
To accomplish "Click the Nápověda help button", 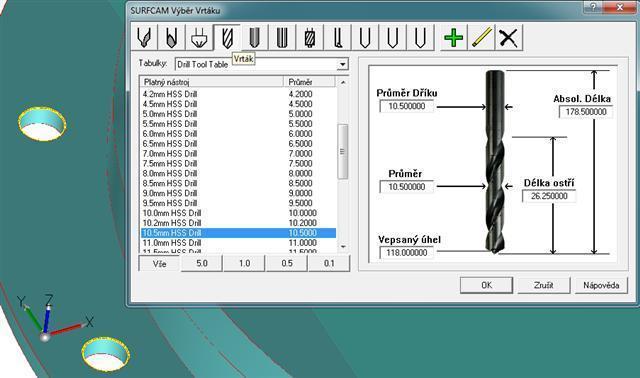I will click(x=601, y=285).
